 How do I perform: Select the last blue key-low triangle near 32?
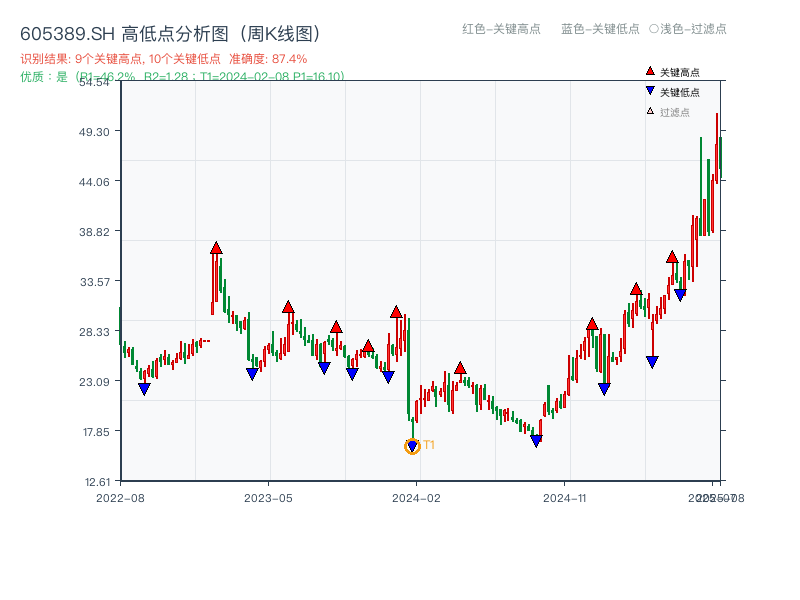[x=680, y=295]
